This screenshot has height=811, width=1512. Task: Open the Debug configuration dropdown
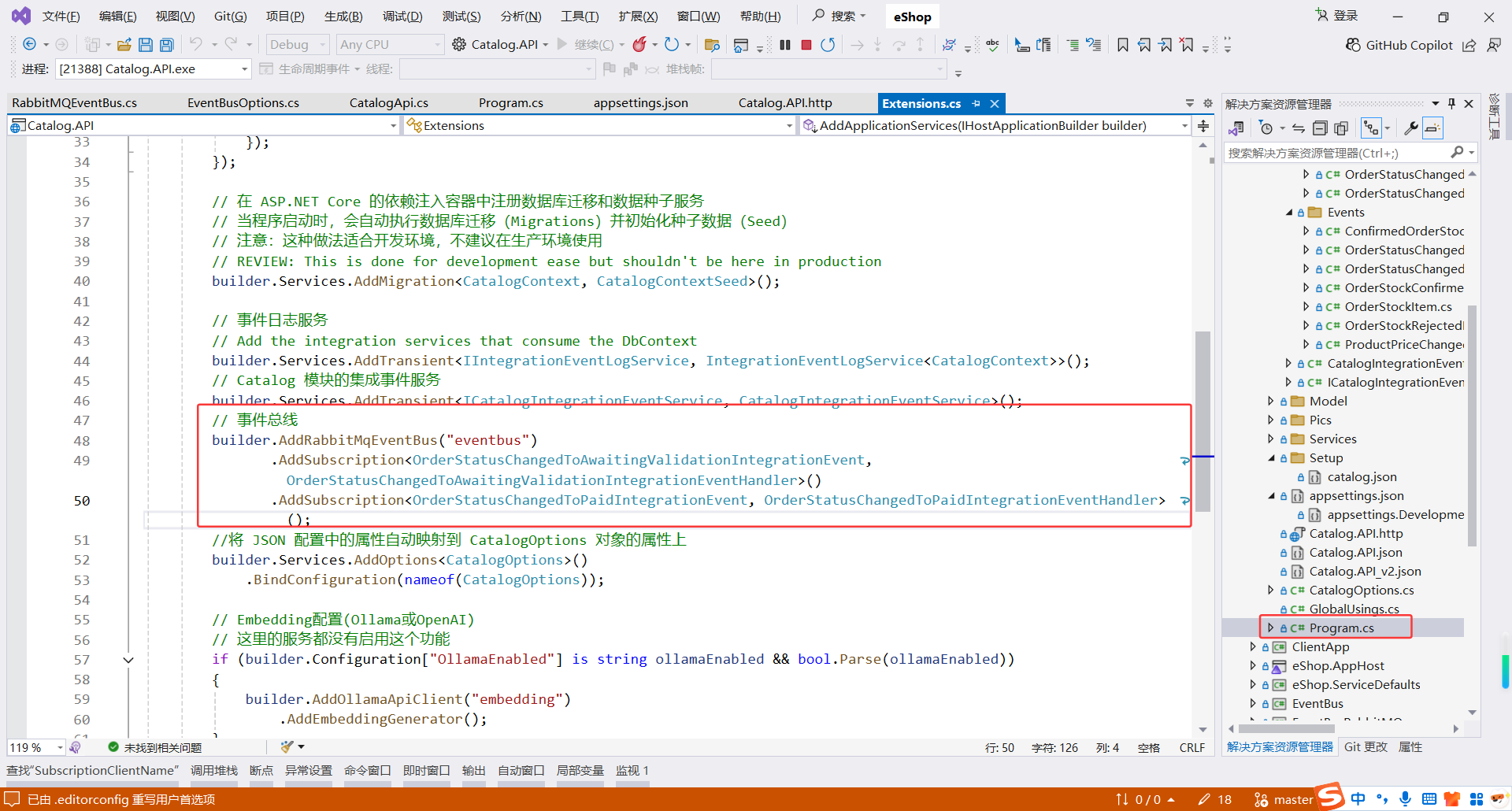click(x=296, y=44)
